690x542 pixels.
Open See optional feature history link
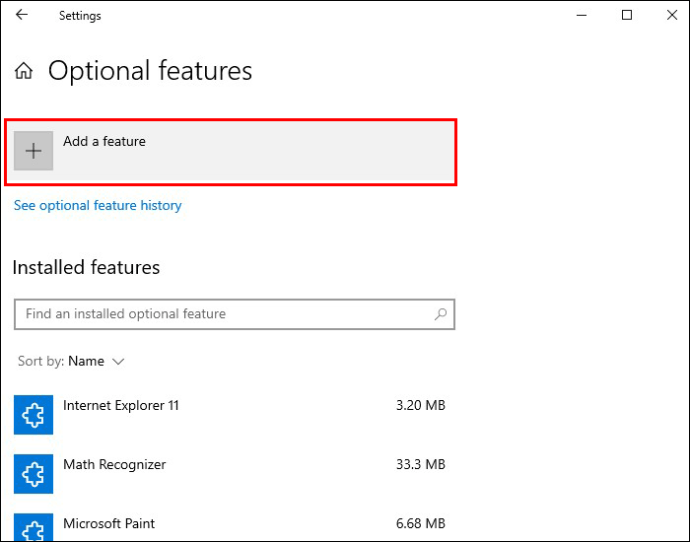97,205
